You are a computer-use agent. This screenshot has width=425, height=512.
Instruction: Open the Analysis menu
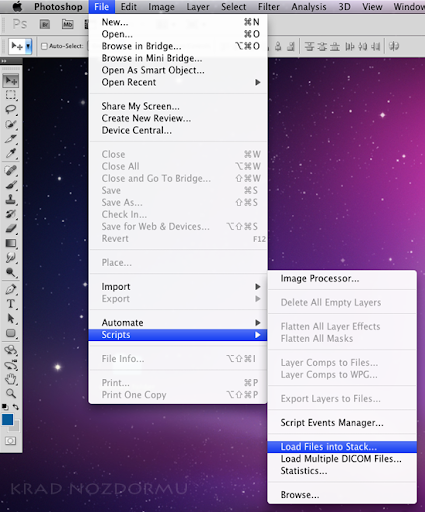pos(309,7)
